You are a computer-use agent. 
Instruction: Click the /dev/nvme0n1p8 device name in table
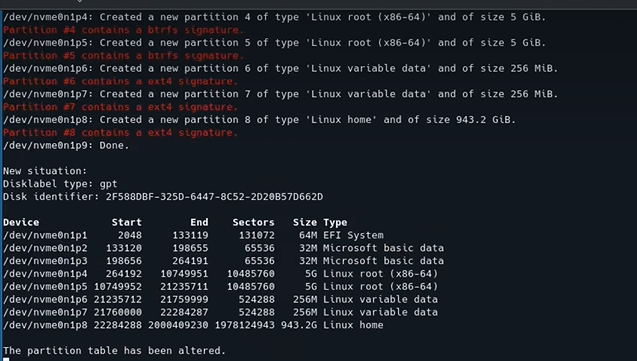pos(45,325)
